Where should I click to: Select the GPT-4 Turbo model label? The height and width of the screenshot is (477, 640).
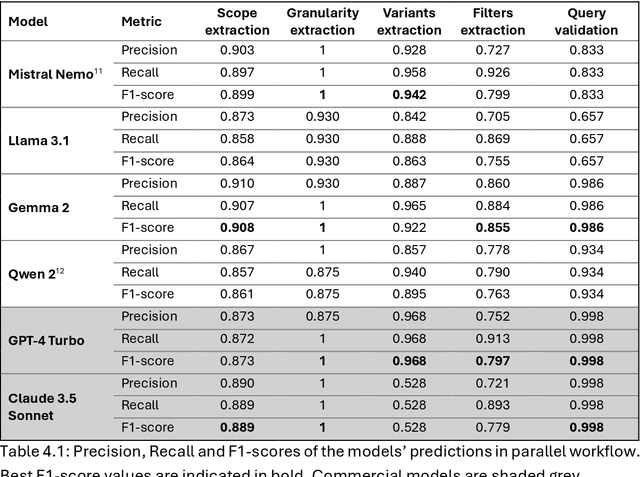point(47,340)
